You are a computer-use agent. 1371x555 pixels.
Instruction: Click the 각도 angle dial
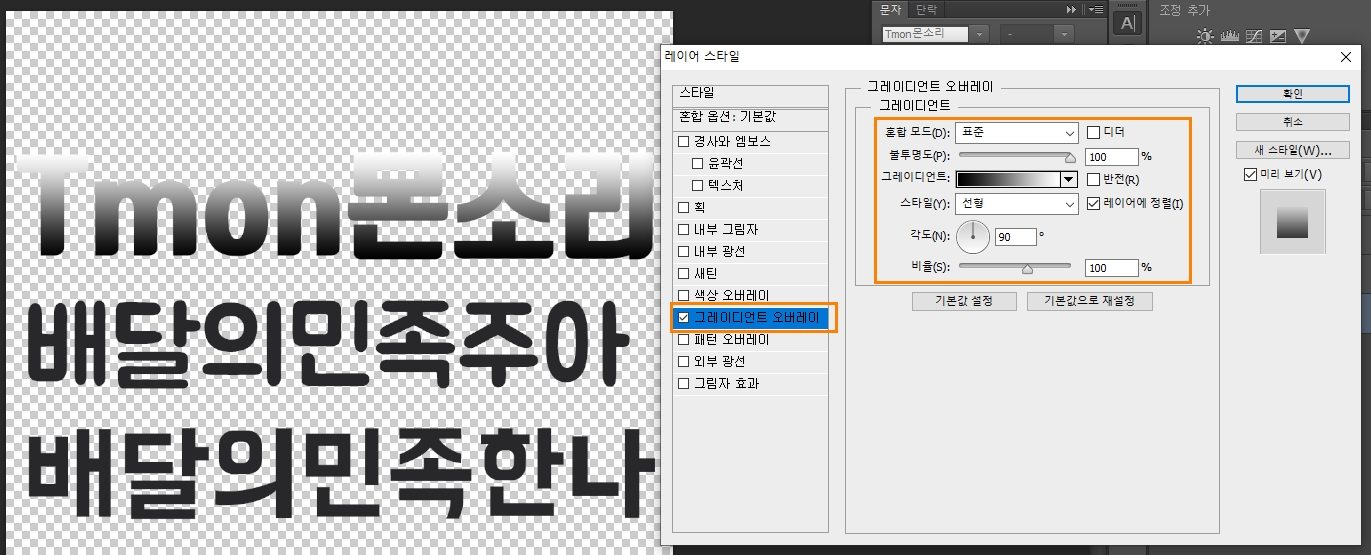973,237
